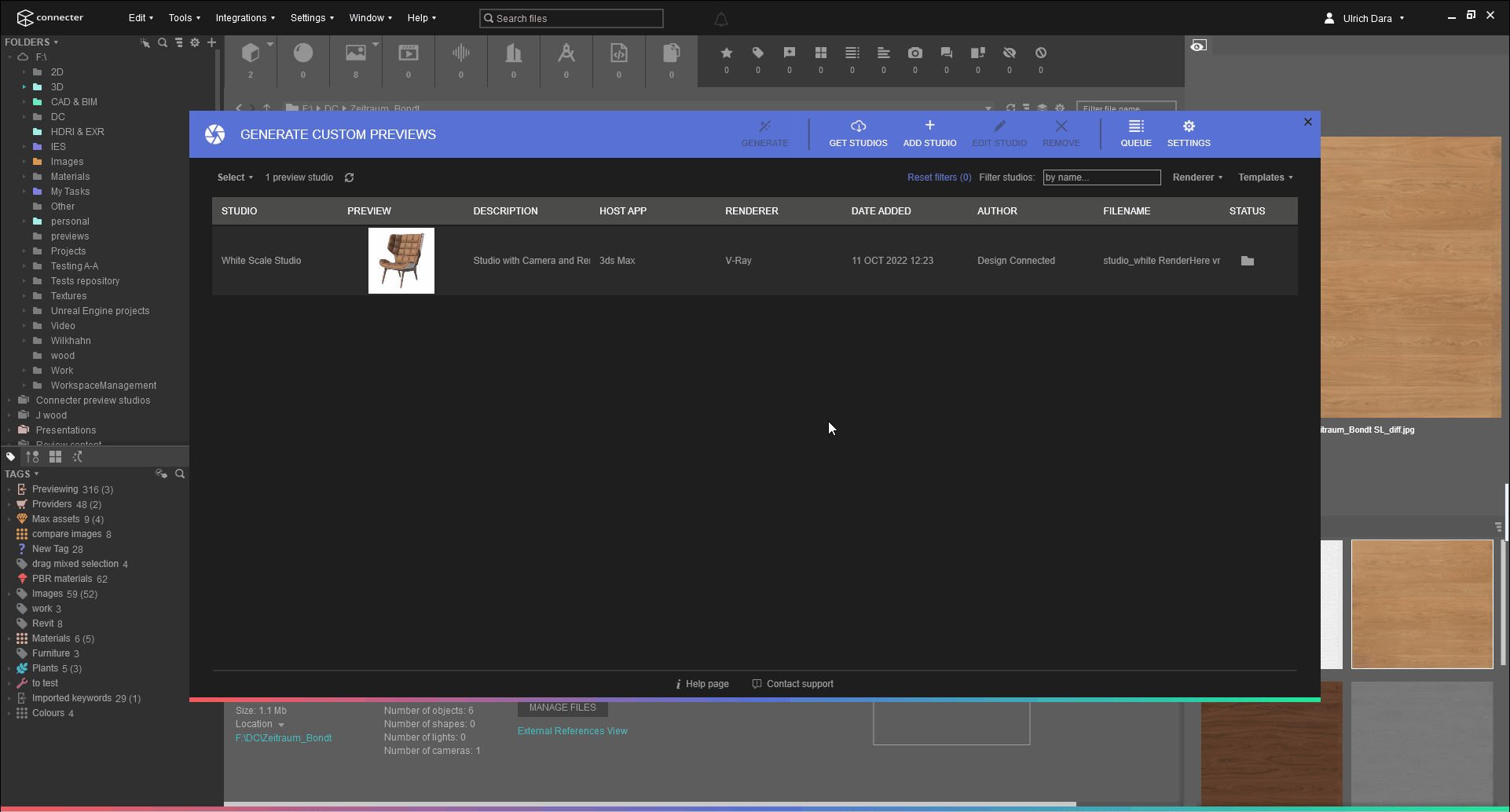Open the Integrations menu
Viewport: 1510px width, 812px height.
245,18
